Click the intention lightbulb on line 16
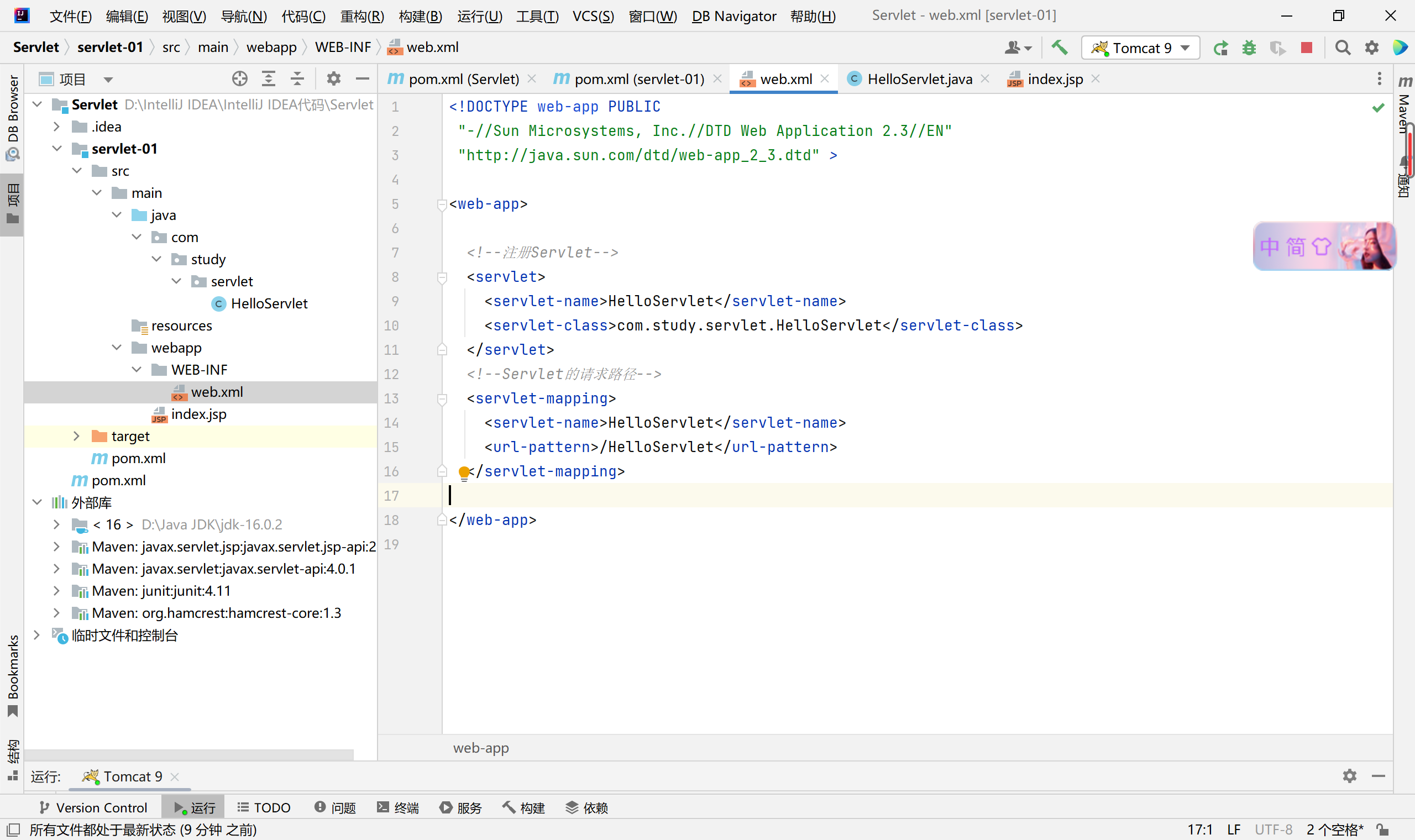 464,472
